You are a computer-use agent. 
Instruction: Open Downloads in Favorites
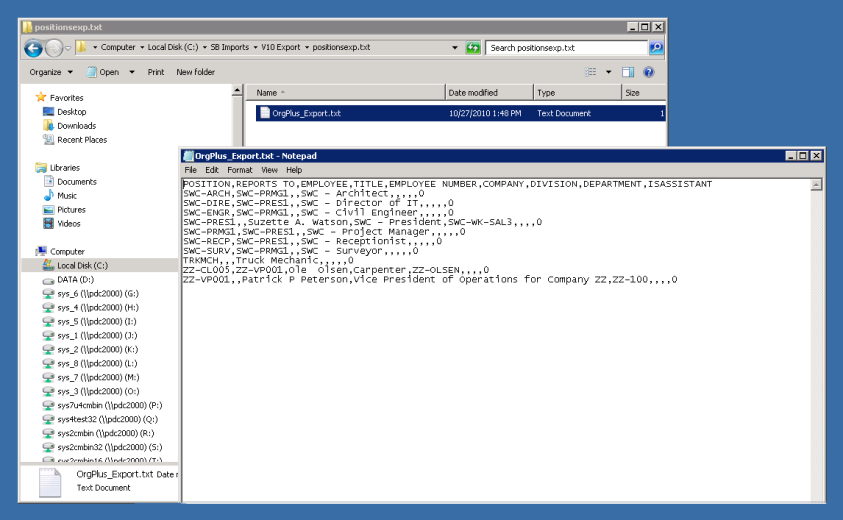point(76,126)
